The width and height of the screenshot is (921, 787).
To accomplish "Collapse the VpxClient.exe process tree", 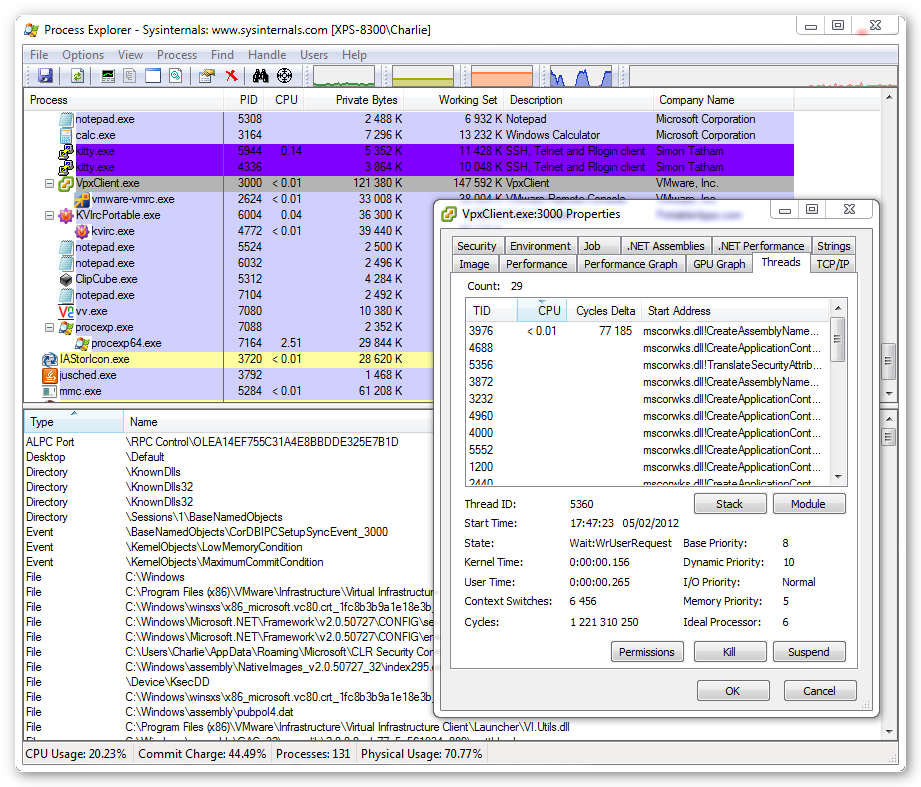I will pos(49,183).
